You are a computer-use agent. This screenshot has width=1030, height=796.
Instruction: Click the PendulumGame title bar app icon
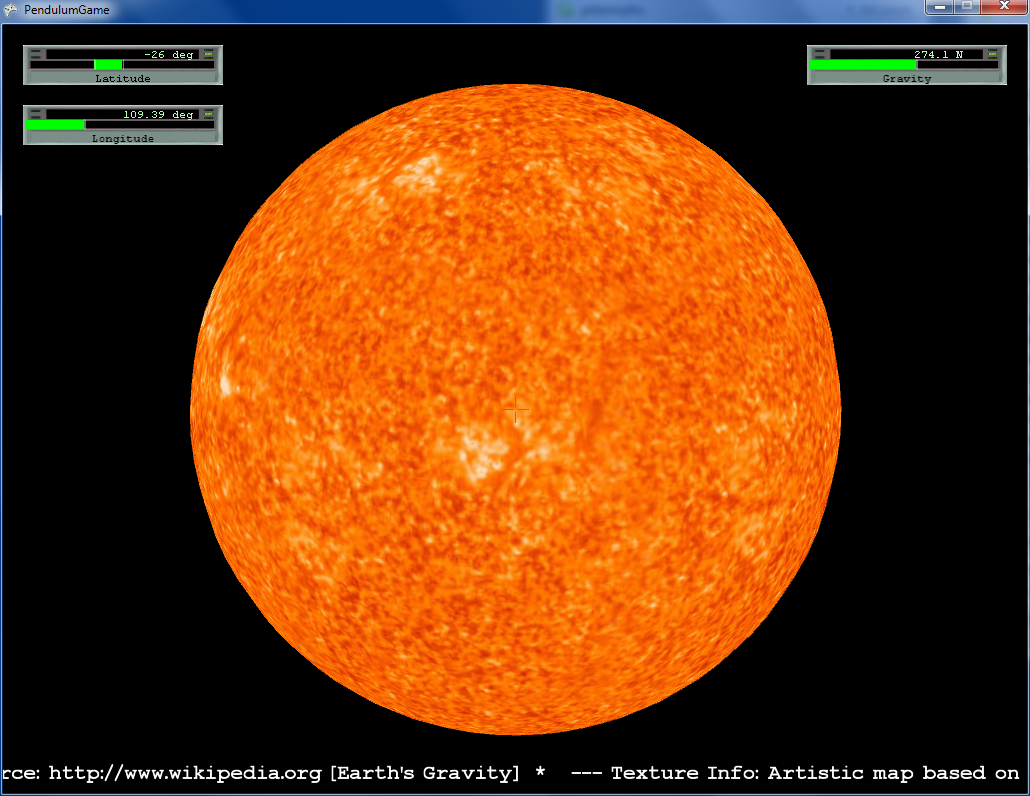pos(11,10)
